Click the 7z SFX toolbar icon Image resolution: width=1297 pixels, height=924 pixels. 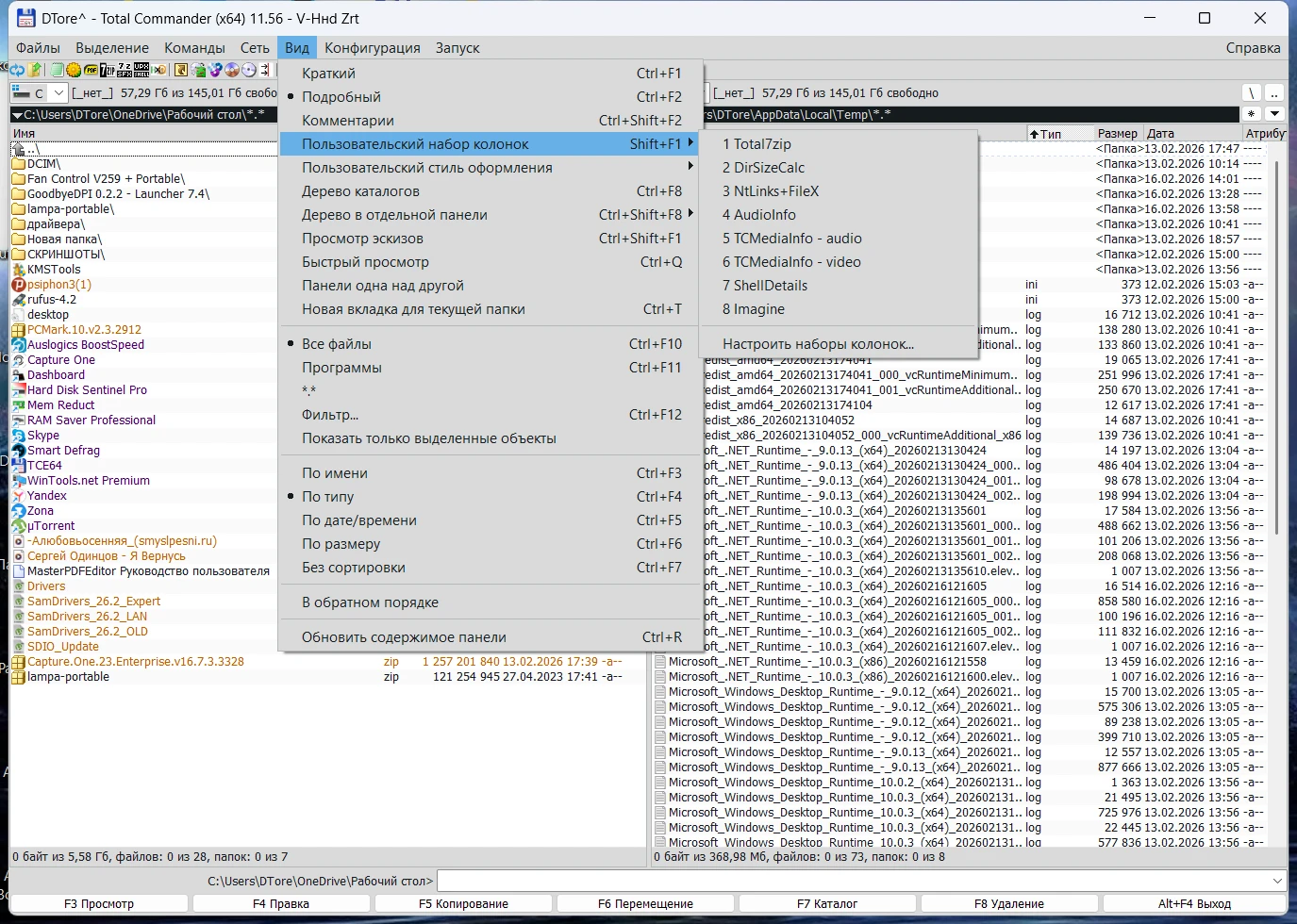125,70
